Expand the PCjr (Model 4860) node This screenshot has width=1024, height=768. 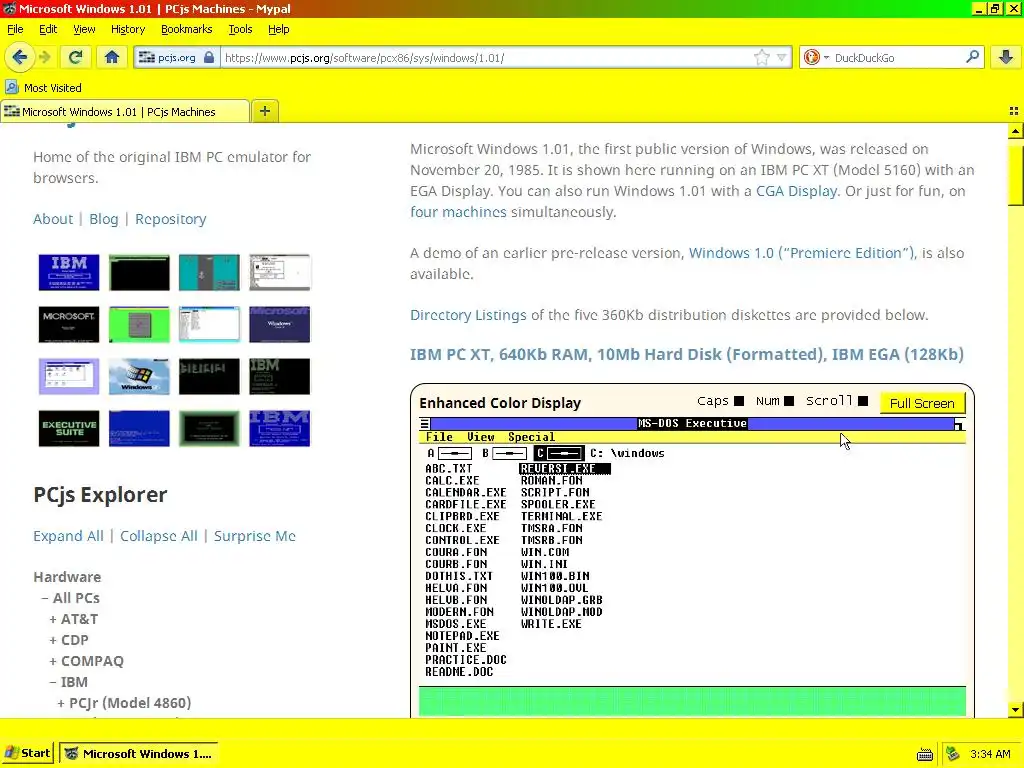(x=61, y=703)
